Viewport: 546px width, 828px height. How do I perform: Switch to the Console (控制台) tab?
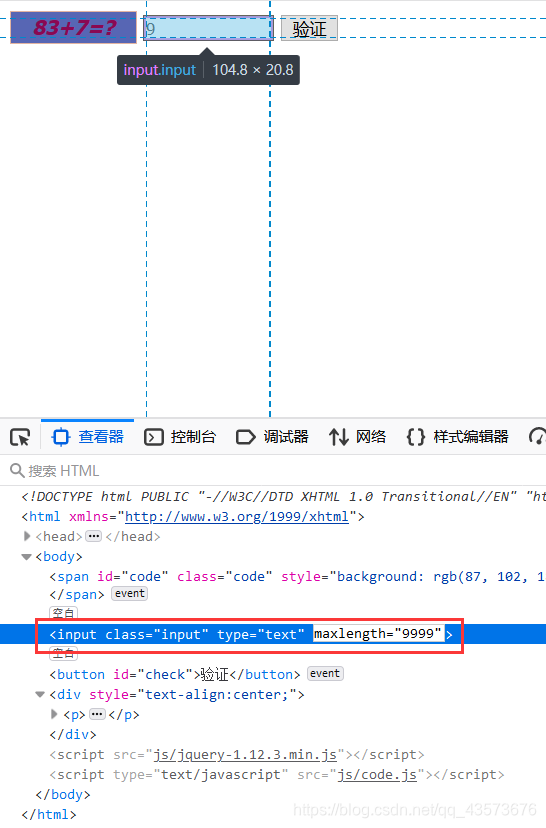(x=180, y=437)
